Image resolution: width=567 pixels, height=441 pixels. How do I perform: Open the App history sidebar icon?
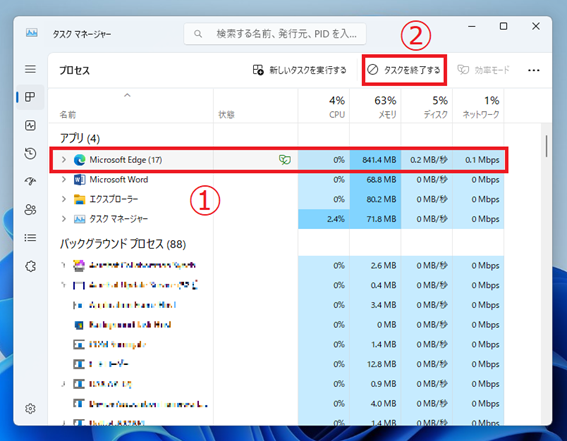[30, 153]
